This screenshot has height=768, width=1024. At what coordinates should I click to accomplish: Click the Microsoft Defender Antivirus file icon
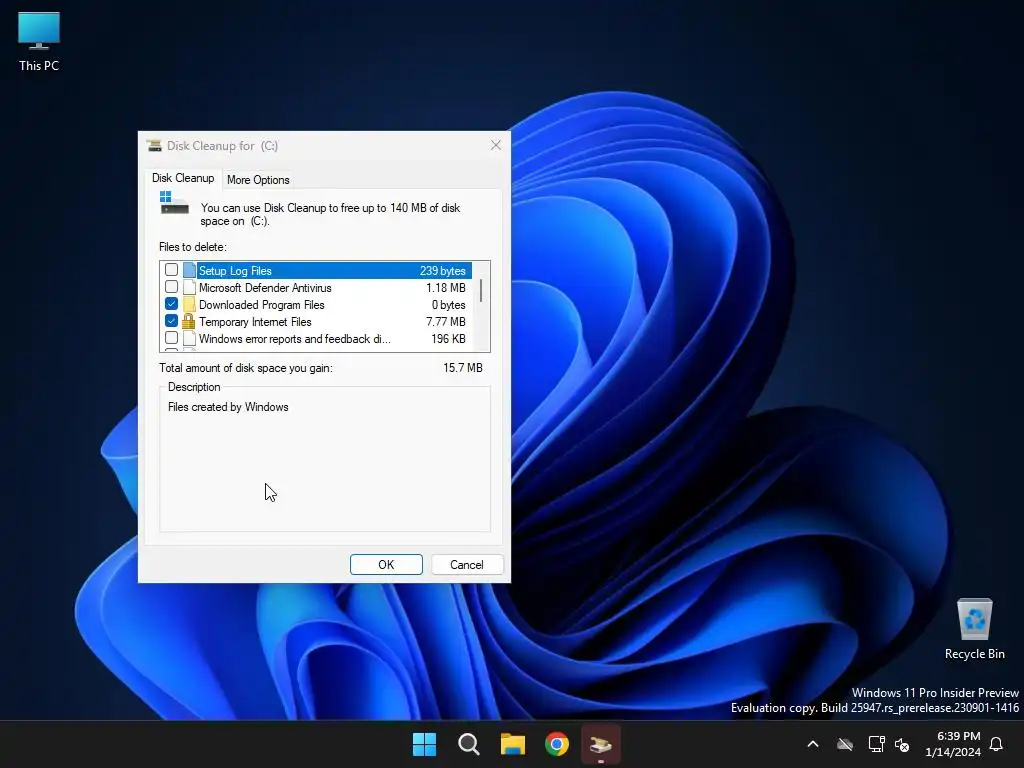click(x=189, y=287)
